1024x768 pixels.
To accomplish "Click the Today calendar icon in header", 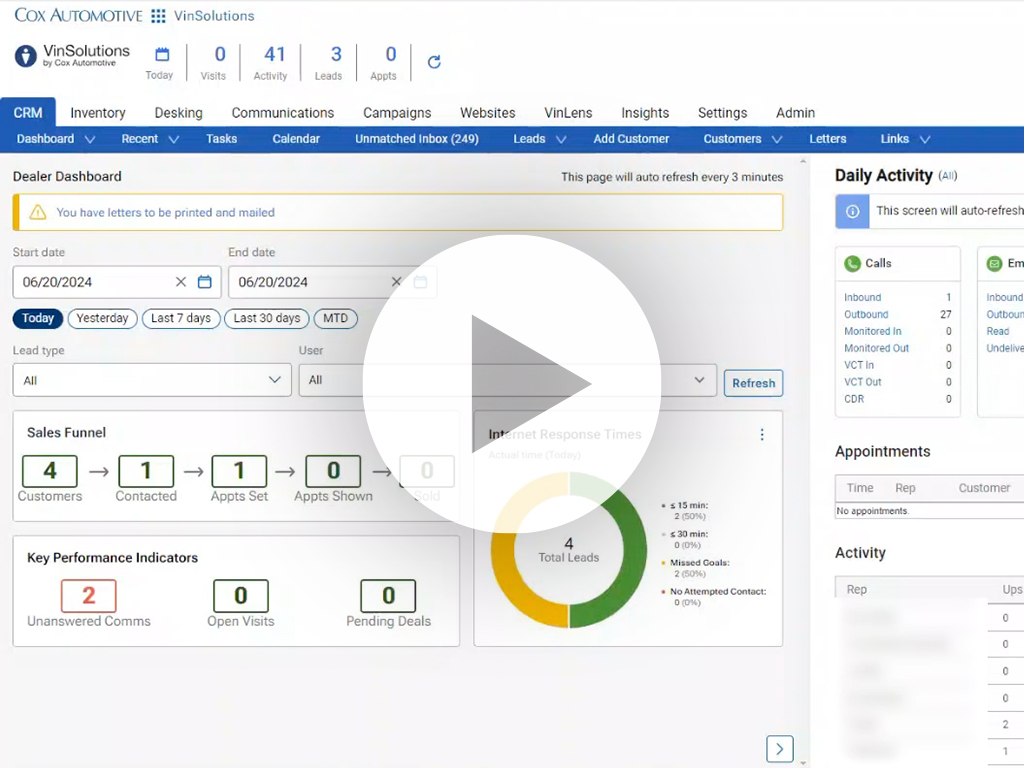I will pos(162,55).
